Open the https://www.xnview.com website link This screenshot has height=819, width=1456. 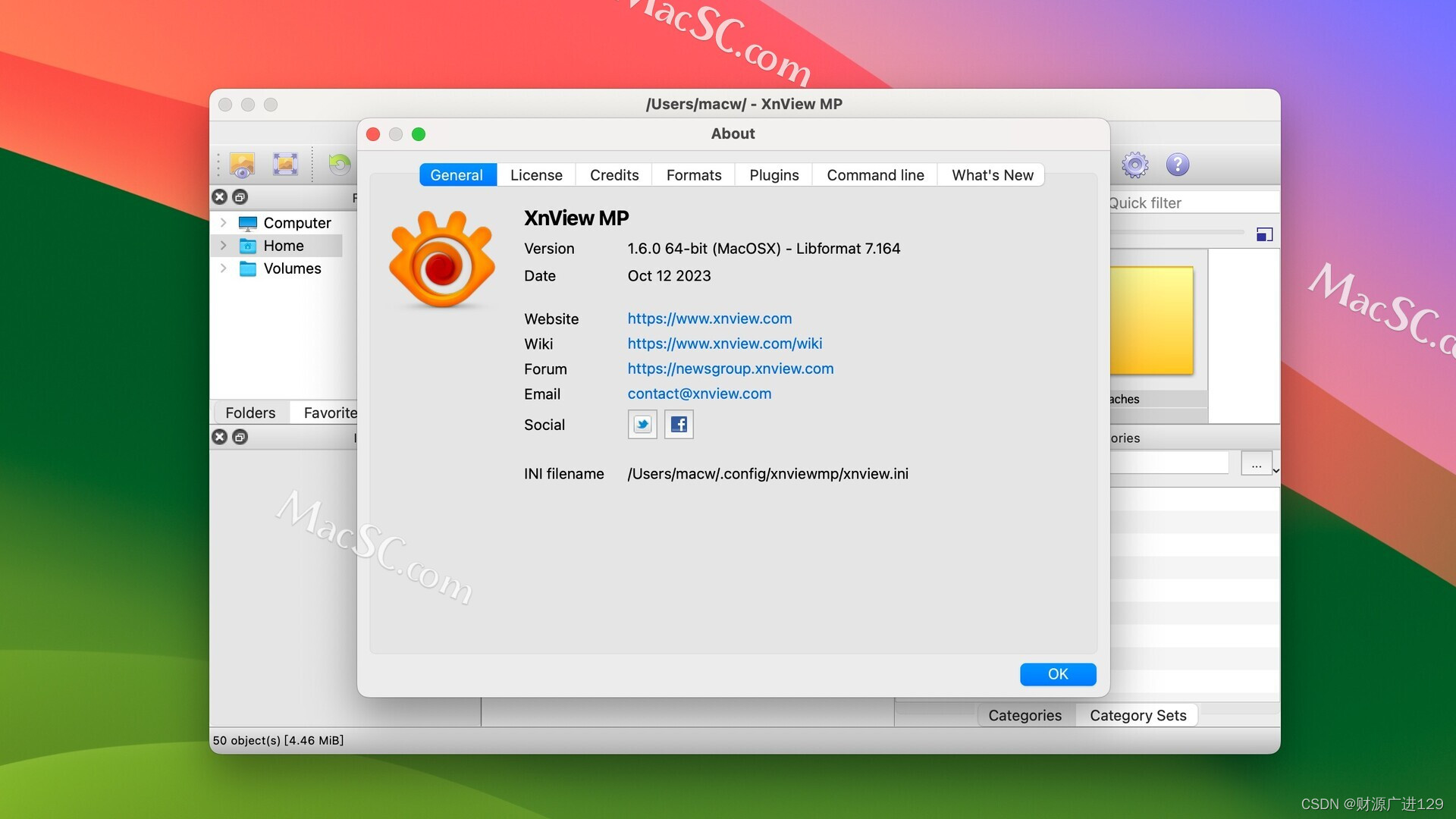pos(709,318)
